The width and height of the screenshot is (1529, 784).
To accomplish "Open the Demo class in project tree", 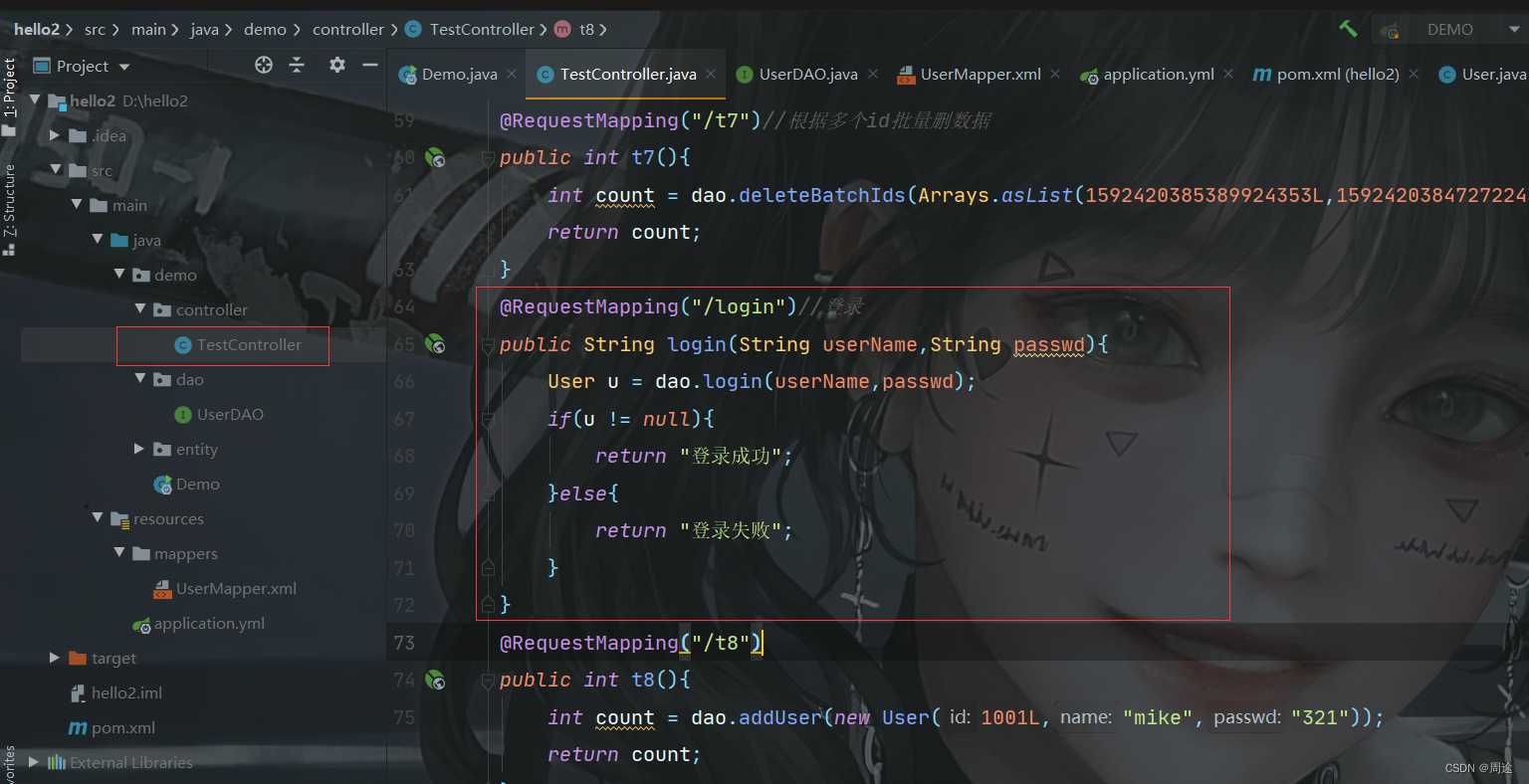I will click(186, 484).
